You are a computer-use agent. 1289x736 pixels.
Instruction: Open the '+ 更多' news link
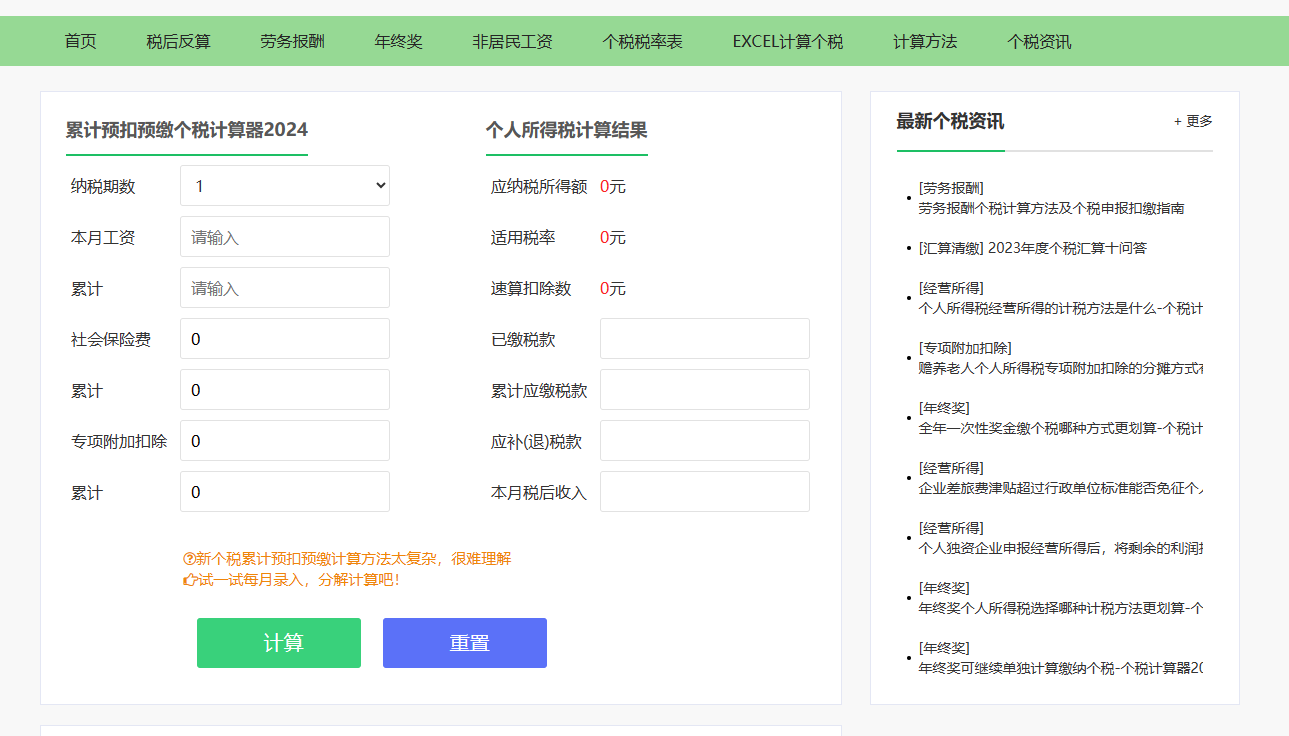tap(1192, 121)
